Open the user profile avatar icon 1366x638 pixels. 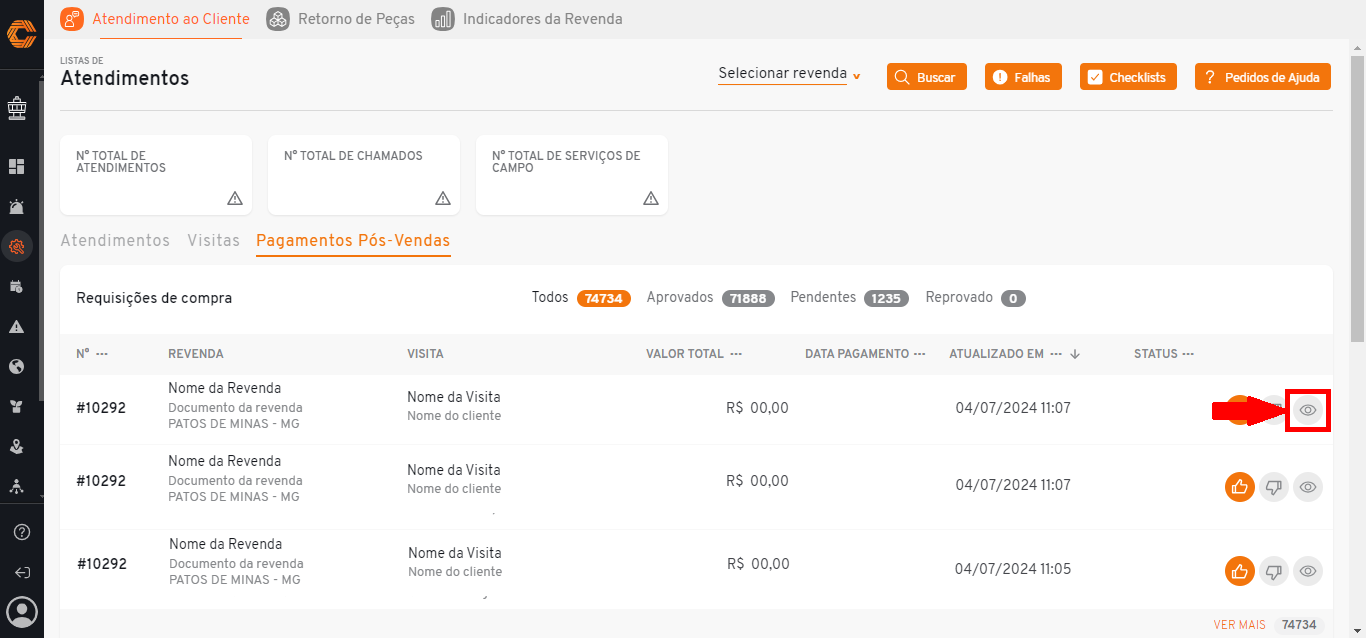point(22,611)
